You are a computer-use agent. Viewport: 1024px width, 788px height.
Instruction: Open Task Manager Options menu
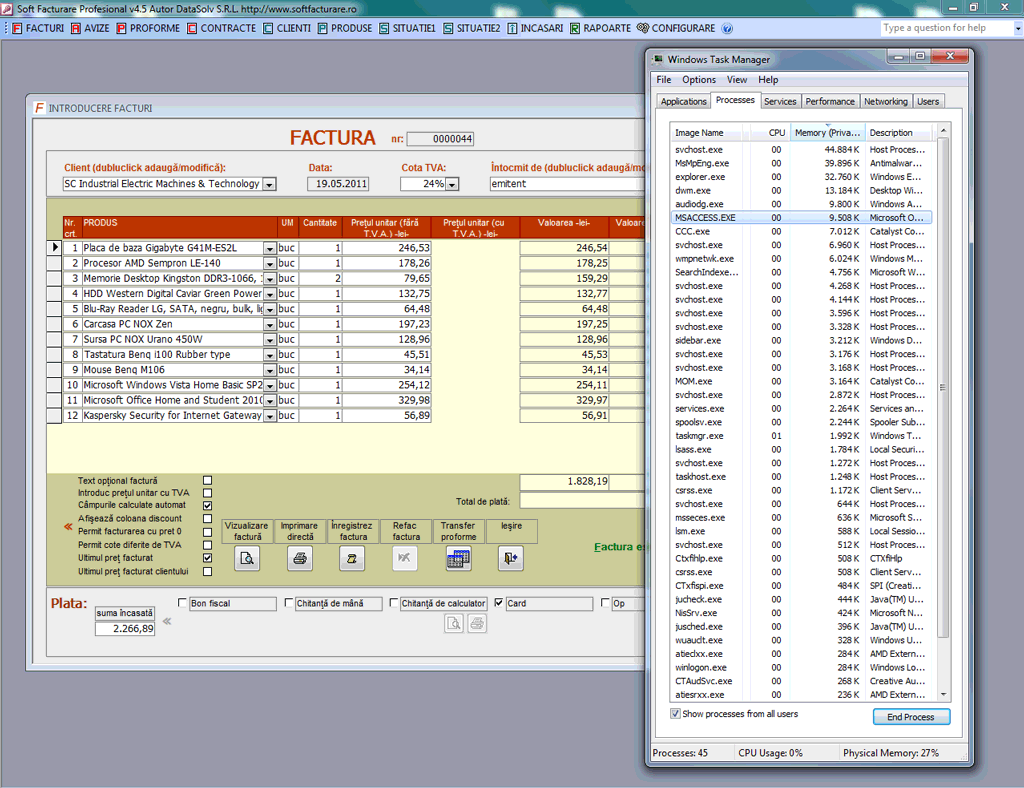point(699,80)
